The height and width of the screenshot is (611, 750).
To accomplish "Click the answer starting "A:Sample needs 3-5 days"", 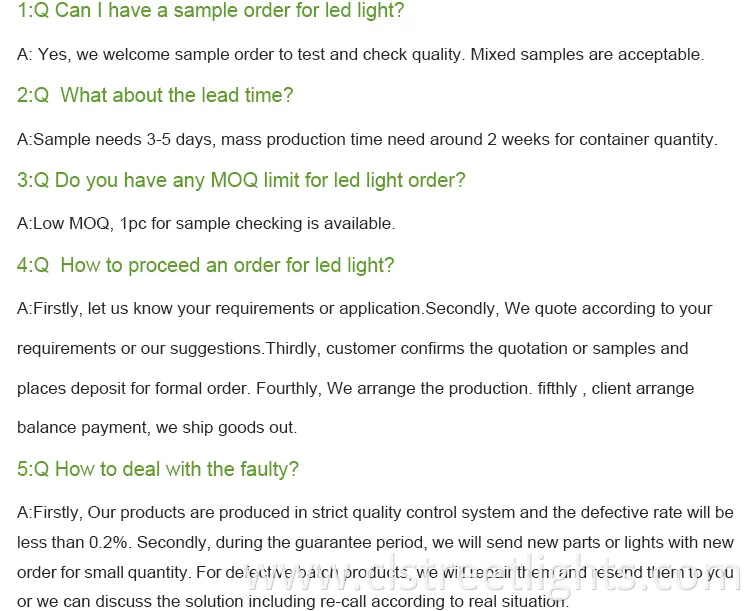I will click(x=367, y=139).
